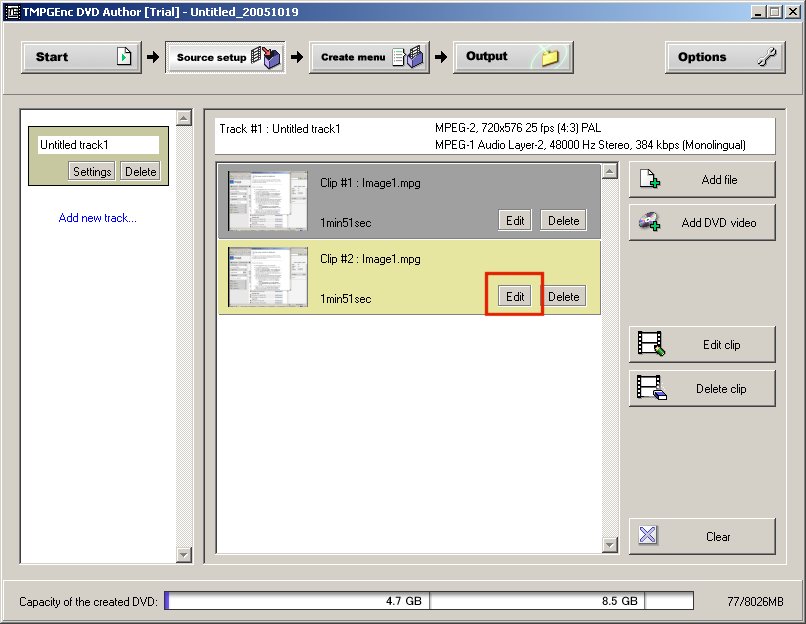Click the menu list icon on Create menu
Viewport: 806px width, 624px height.
pyautogui.click(x=408, y=57)
